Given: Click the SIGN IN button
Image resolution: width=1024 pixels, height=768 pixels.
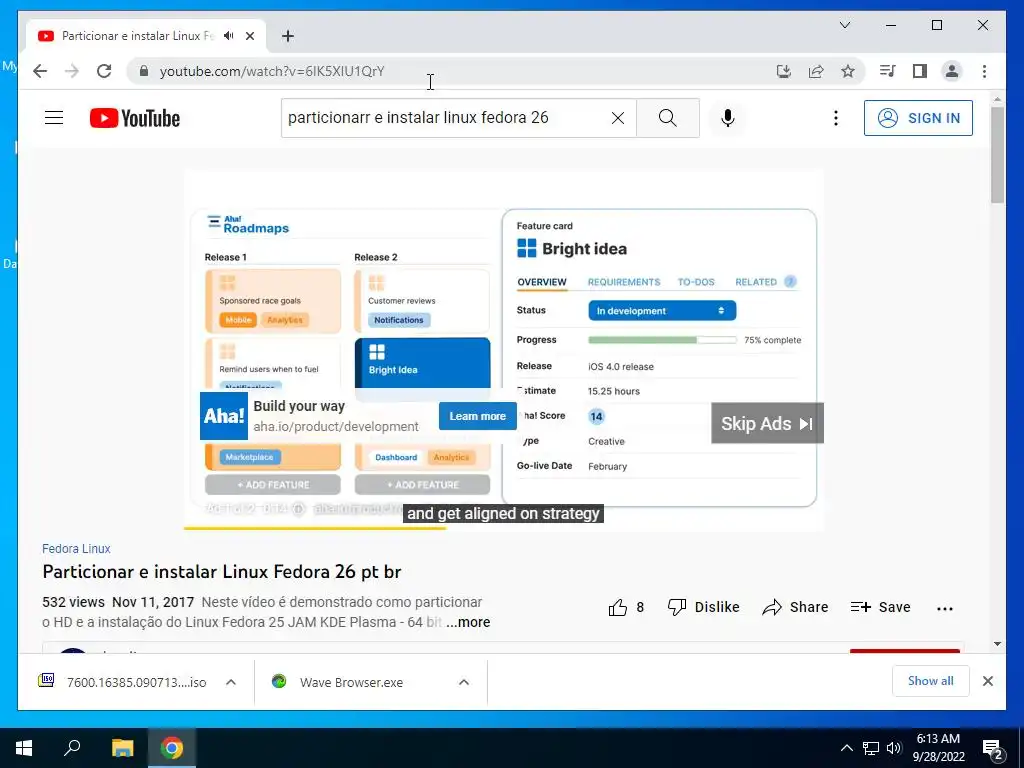Looking at the screenshot, I should click(x=918, y=118).
